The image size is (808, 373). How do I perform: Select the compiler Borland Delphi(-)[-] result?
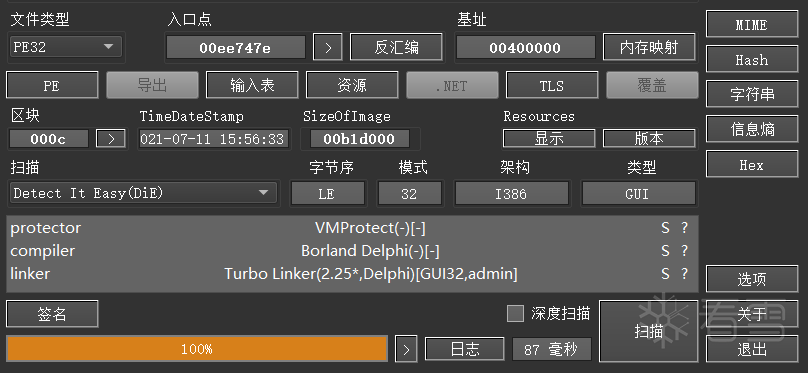(x=370, y=251)
